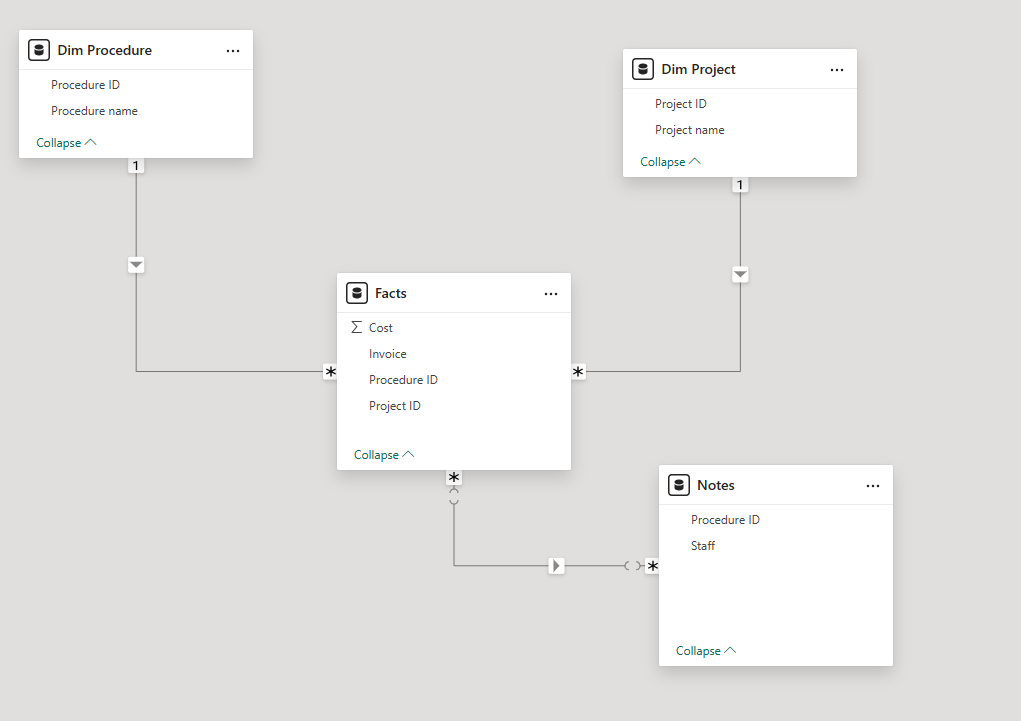This screenshot has width=1021, height=721.
Task: Click the '1' cardinality marker under Dim Procedure
Action: pos(135,165)
